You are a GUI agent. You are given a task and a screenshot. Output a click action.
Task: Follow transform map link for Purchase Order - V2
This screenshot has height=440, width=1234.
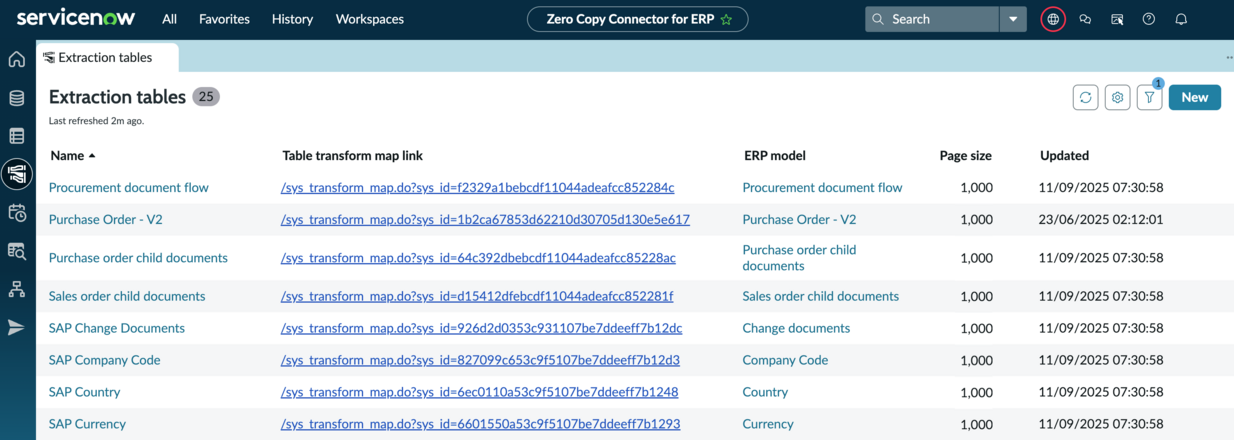tap(485, 220)
